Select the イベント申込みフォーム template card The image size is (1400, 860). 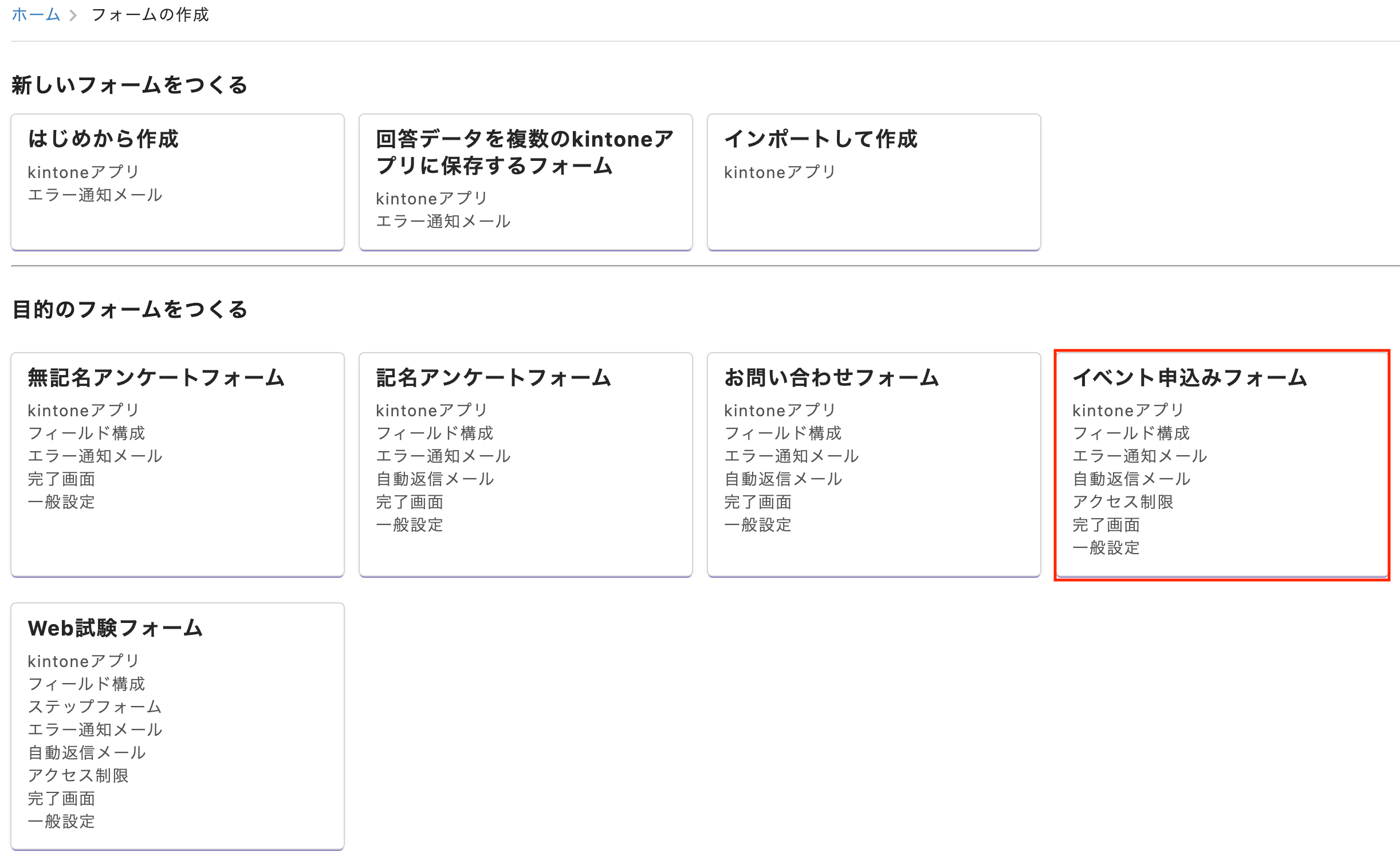pyautogui.click(x=1222, y=465)
